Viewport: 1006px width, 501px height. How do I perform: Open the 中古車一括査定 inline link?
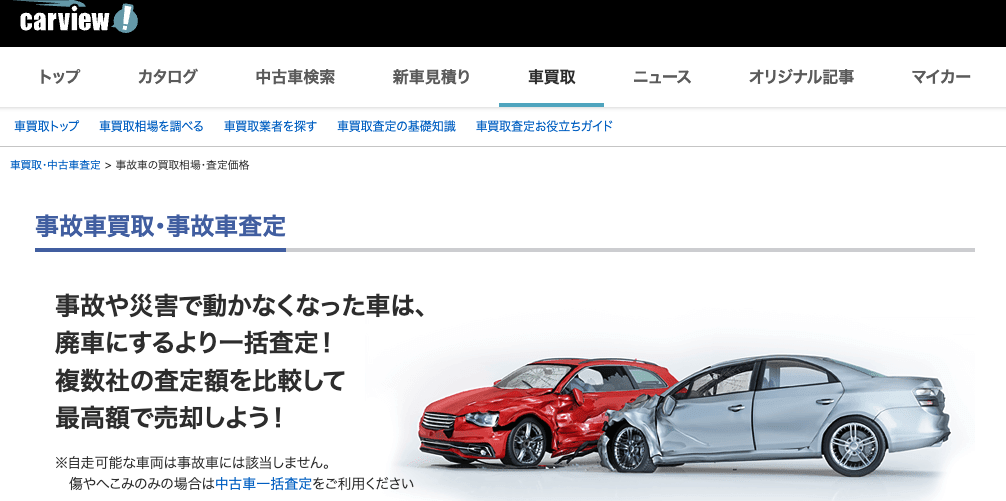click(x=264, y=483)
